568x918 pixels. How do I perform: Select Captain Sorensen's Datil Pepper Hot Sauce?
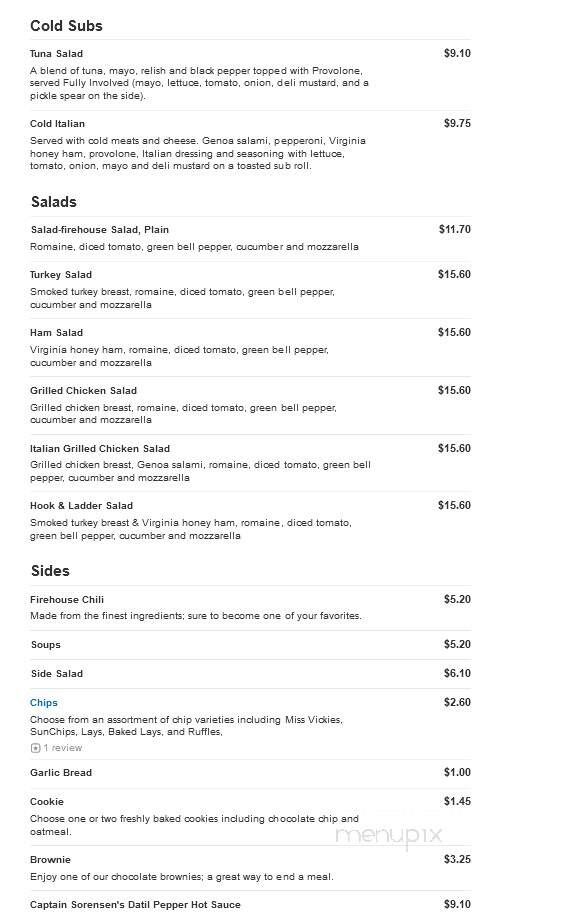pos(135,905)
